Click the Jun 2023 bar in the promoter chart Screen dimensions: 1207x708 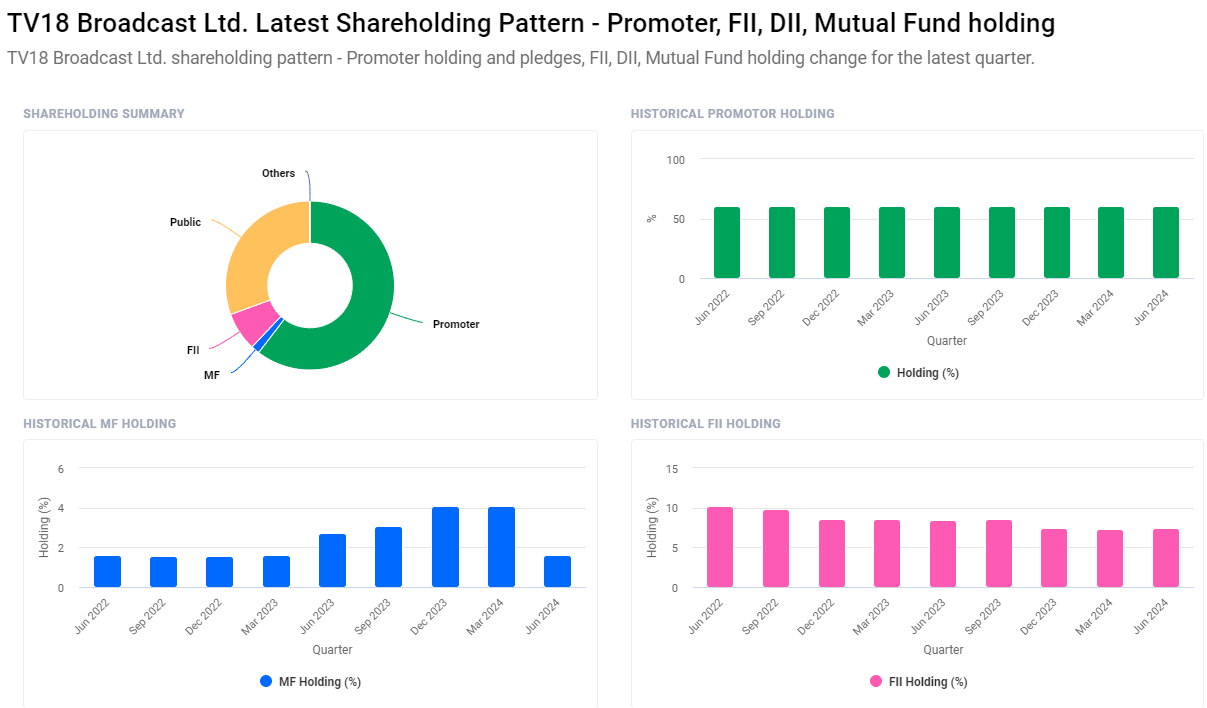[x=947, y=243]
